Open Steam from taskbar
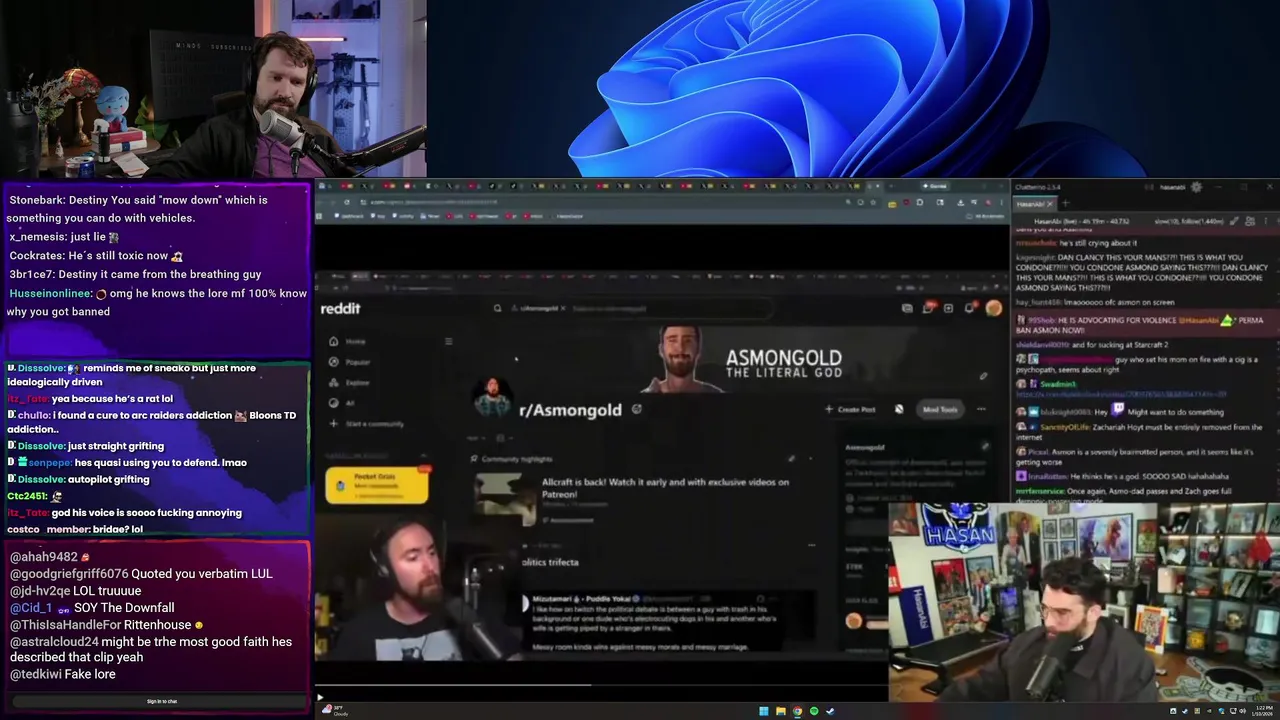Viewport: 1280px width, 720px height. point(830,711)
